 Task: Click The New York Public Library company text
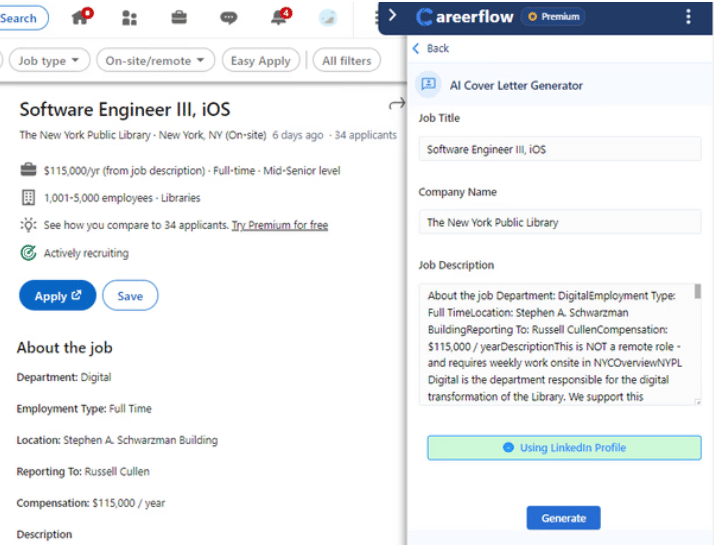85,135
